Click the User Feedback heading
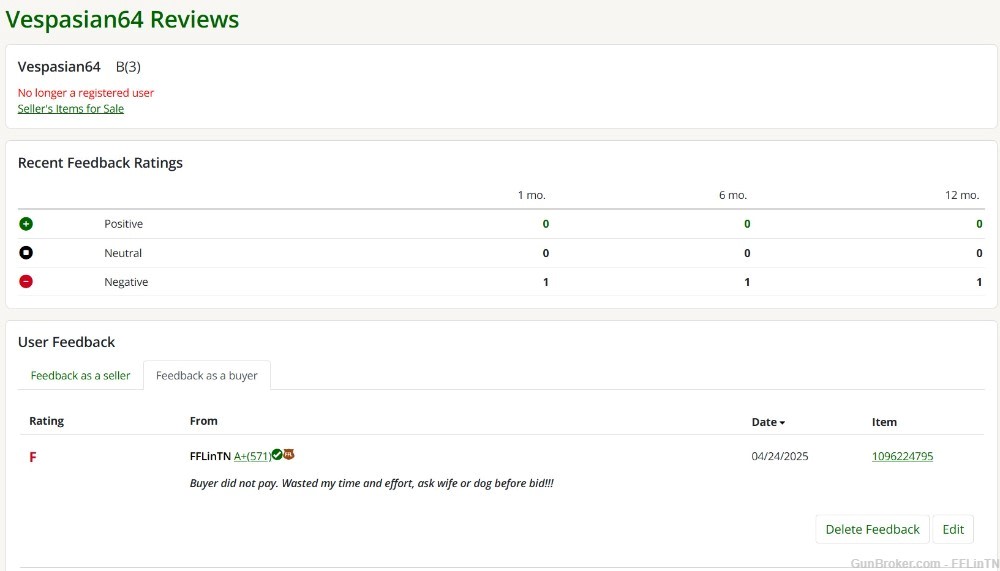This screenshot has height=571, width=1000. click(x=66, y=342)
